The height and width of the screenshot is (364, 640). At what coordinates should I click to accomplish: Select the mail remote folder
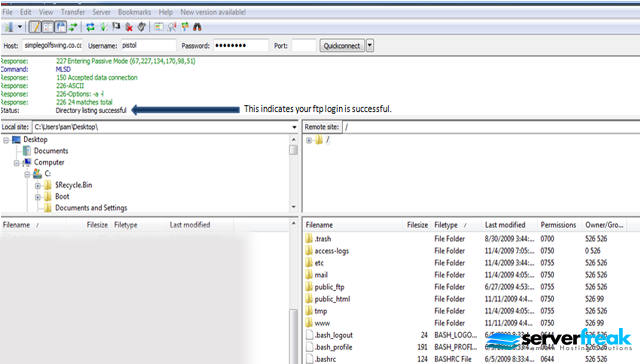click(x=321, y=275)
